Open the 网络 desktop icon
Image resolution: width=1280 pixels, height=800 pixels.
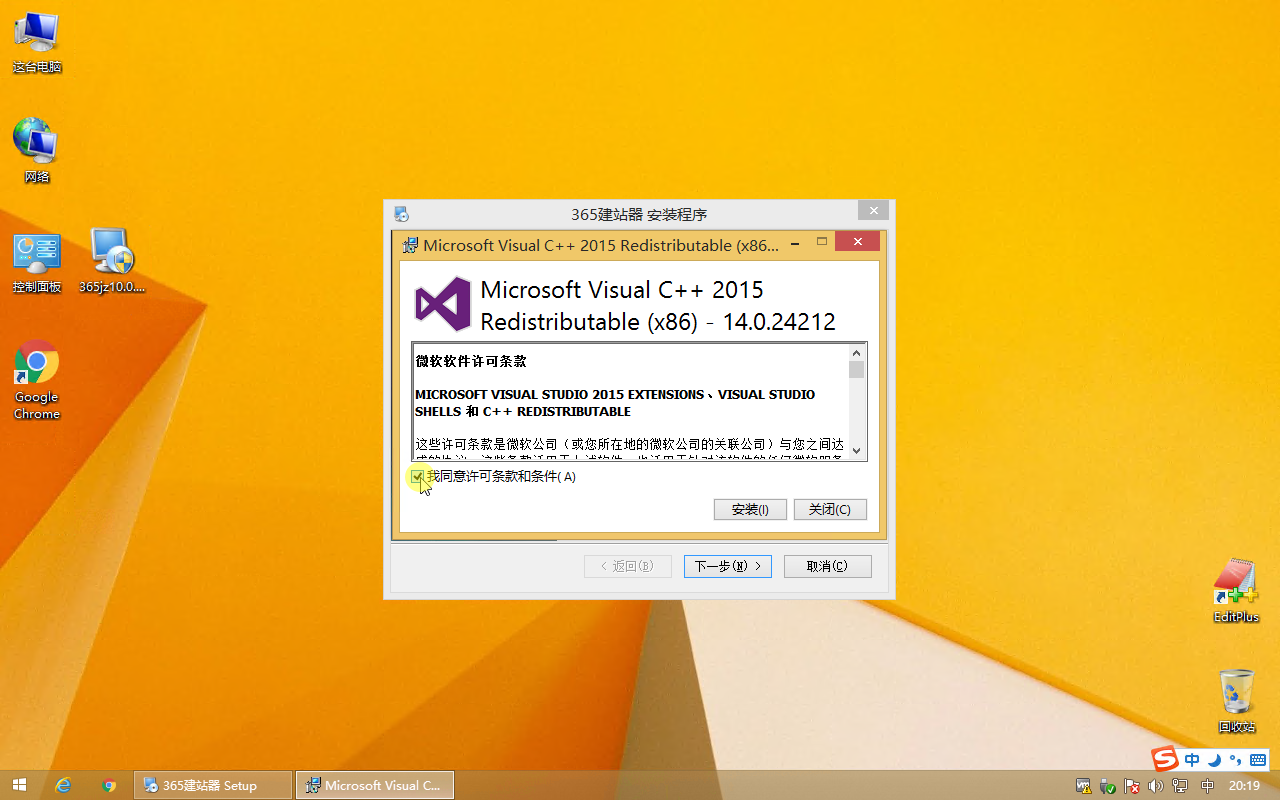pyautogui.click(x=37, y=151)
